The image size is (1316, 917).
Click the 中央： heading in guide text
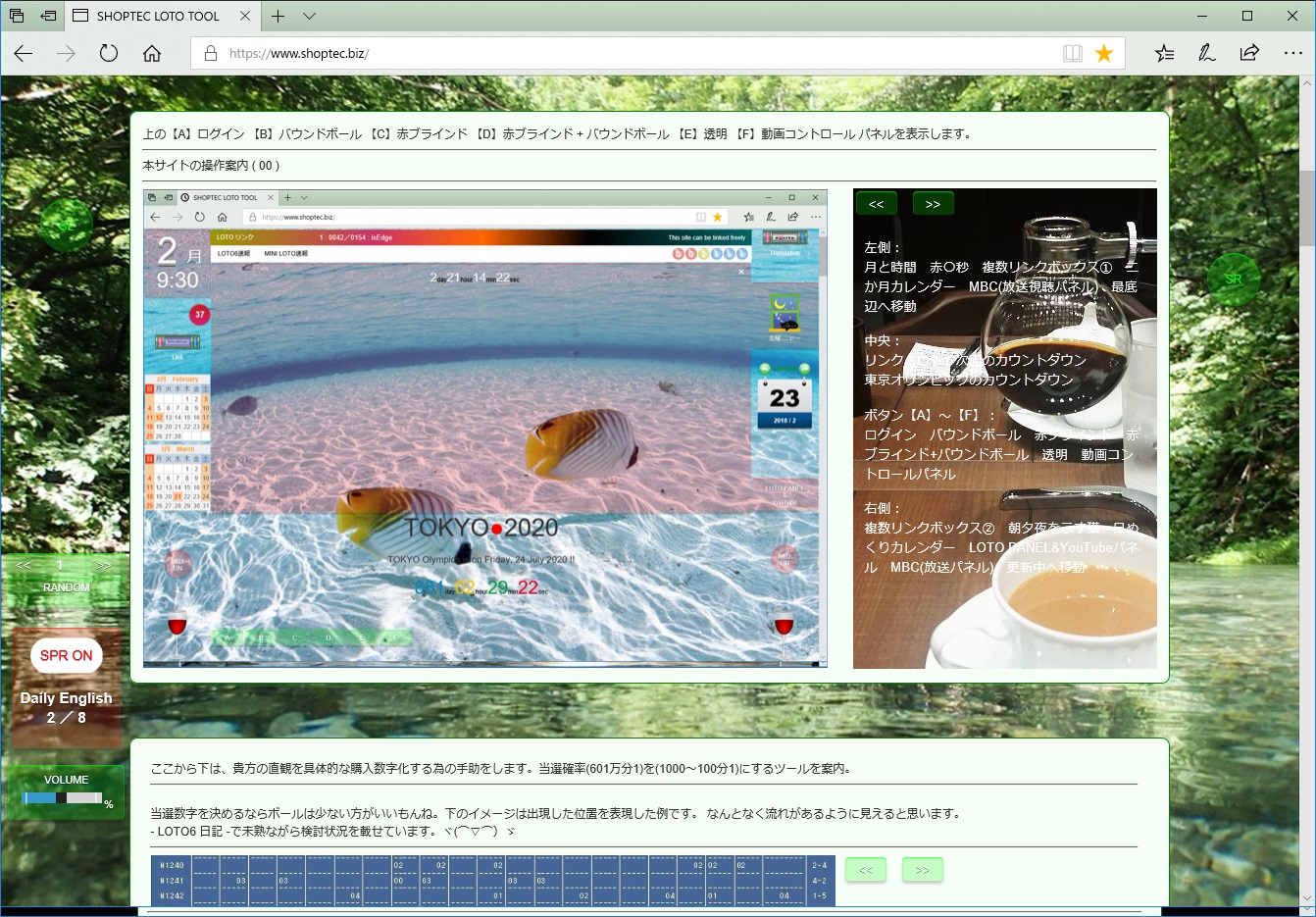pyautogui.click(x=883, y=341)
